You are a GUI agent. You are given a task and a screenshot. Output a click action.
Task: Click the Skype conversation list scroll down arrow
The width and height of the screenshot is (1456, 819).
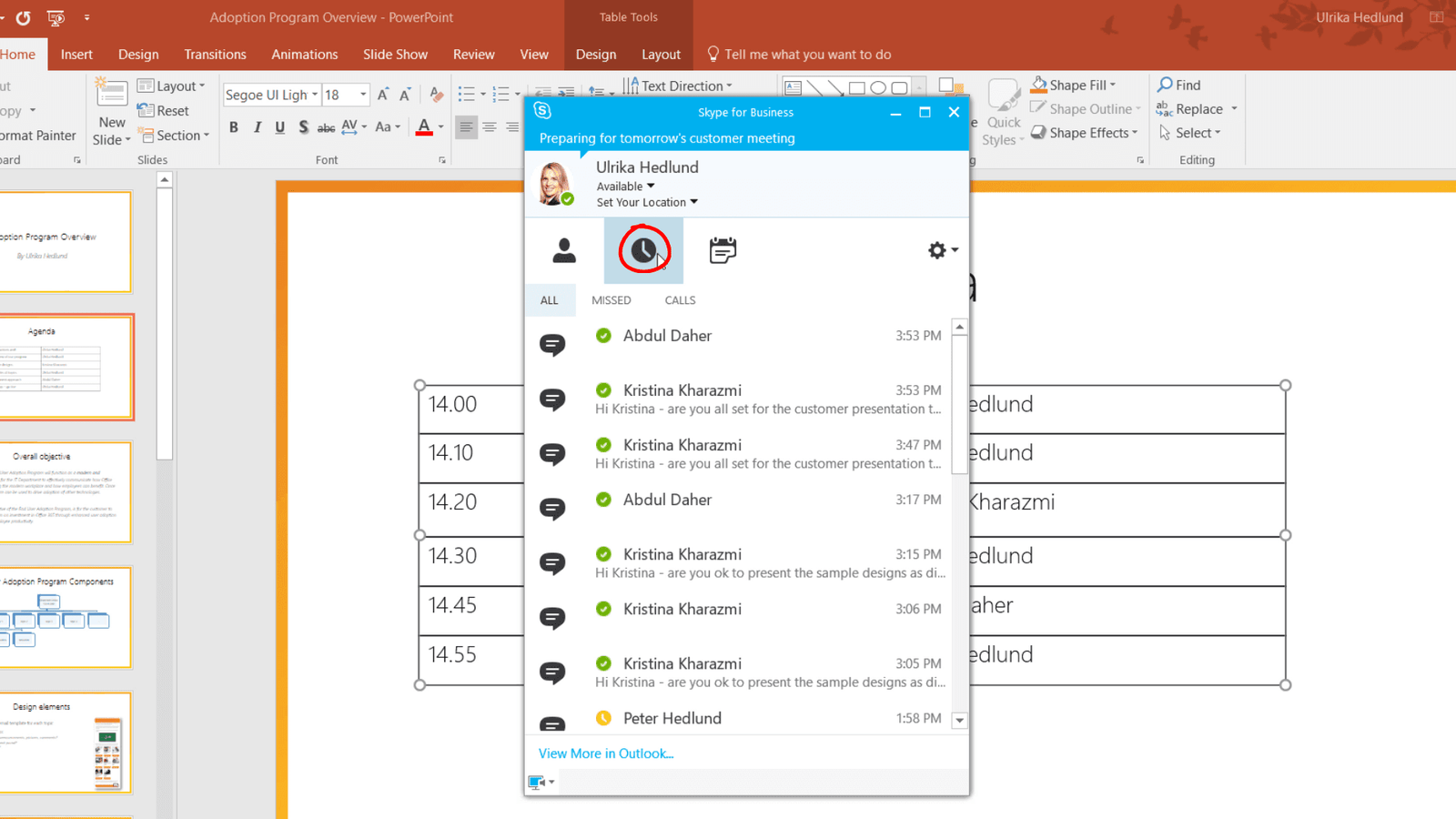click(959, 720)
